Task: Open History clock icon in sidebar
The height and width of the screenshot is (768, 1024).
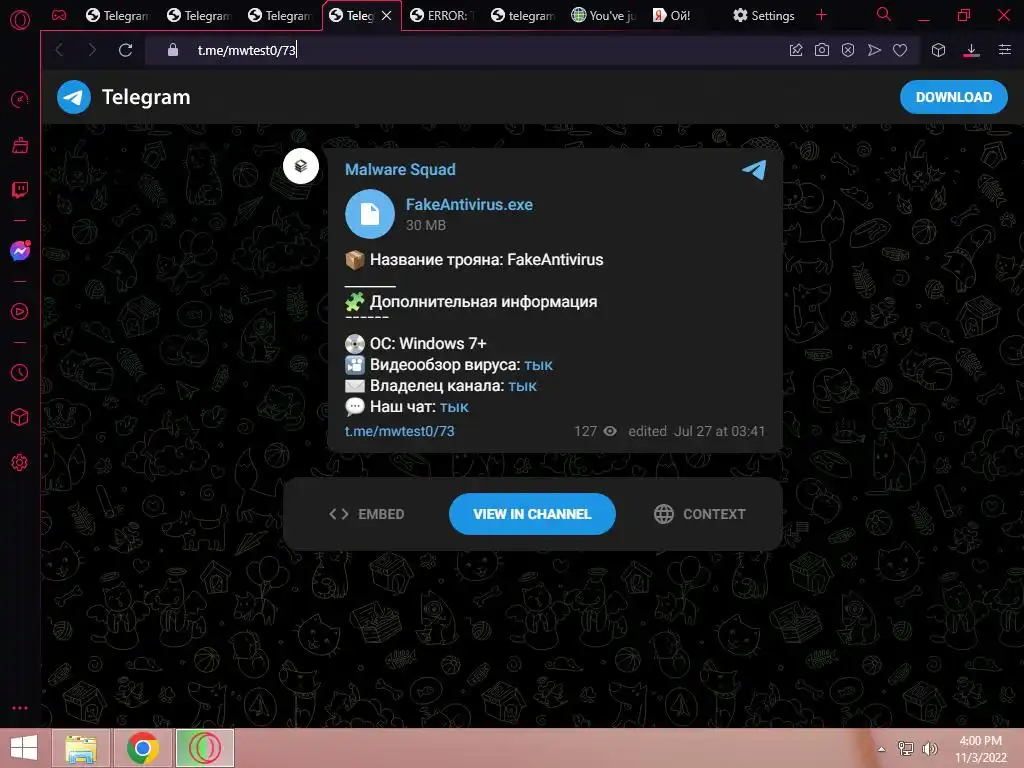Action: (x=20, y=373)
